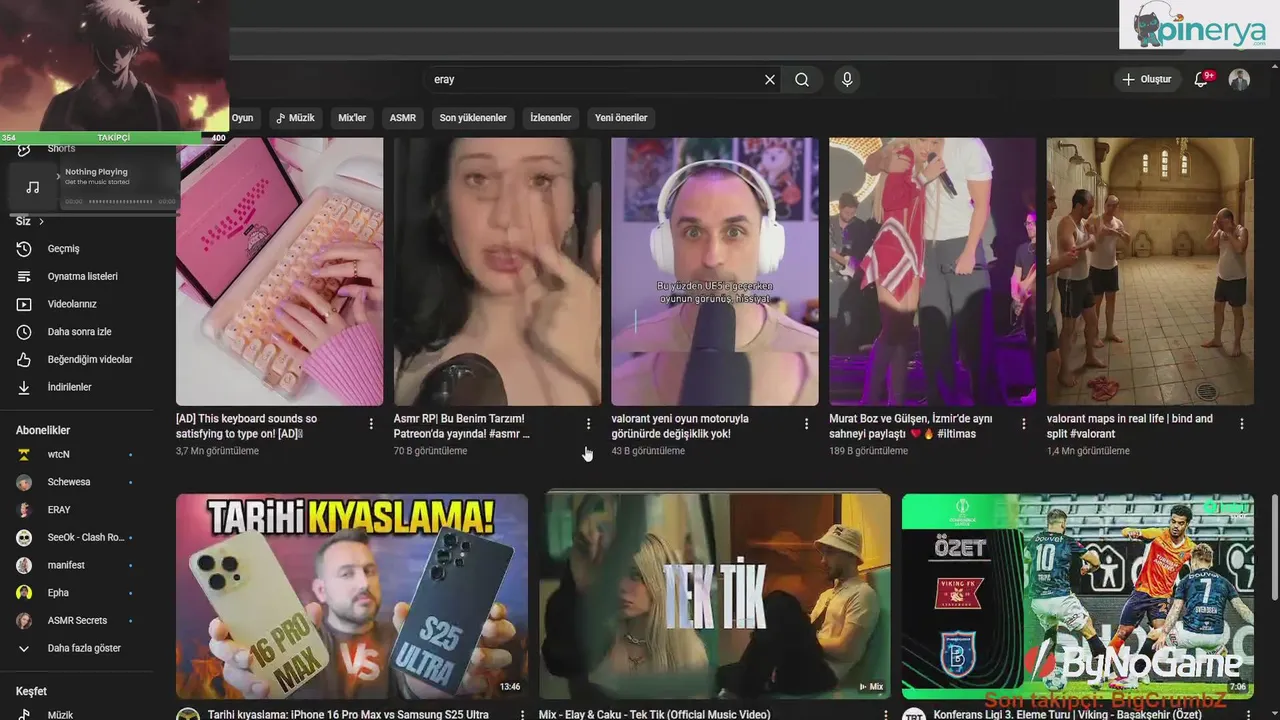1280x720 pixels.
Task: Select the Mix'ler filter chip
Action: [352, 118]
